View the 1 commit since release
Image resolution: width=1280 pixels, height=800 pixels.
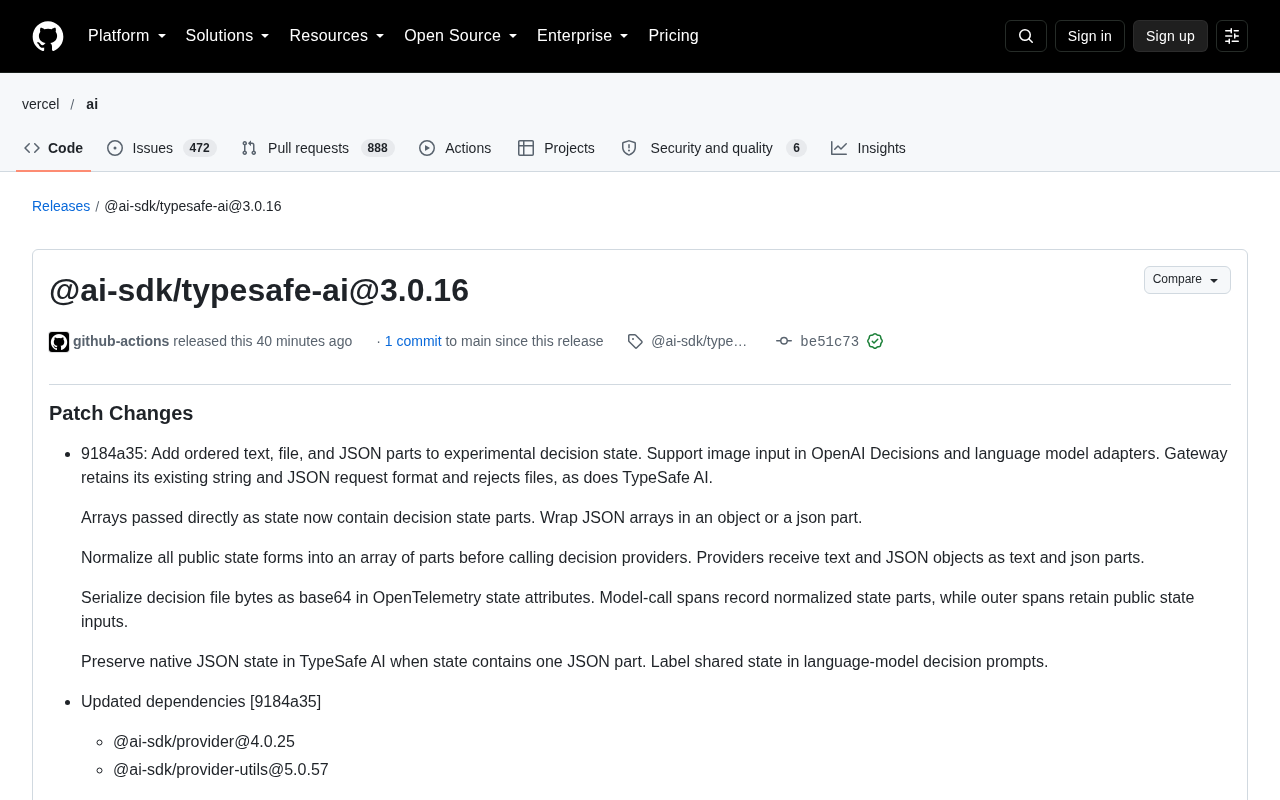pos(413,341)
